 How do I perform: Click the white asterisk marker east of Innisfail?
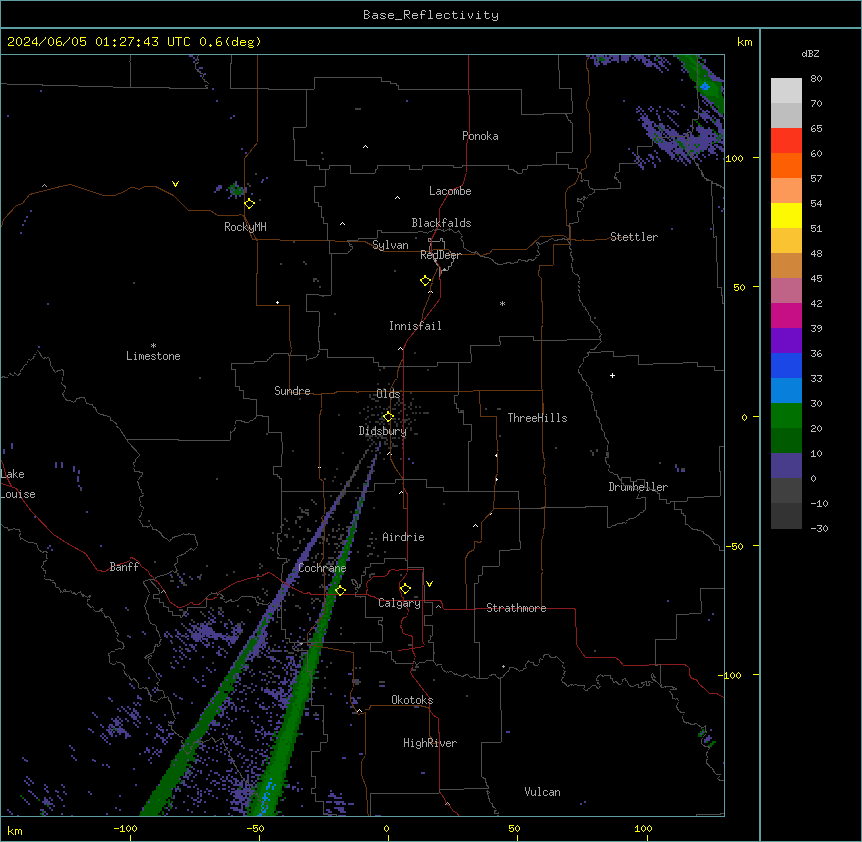coord(502,303)
